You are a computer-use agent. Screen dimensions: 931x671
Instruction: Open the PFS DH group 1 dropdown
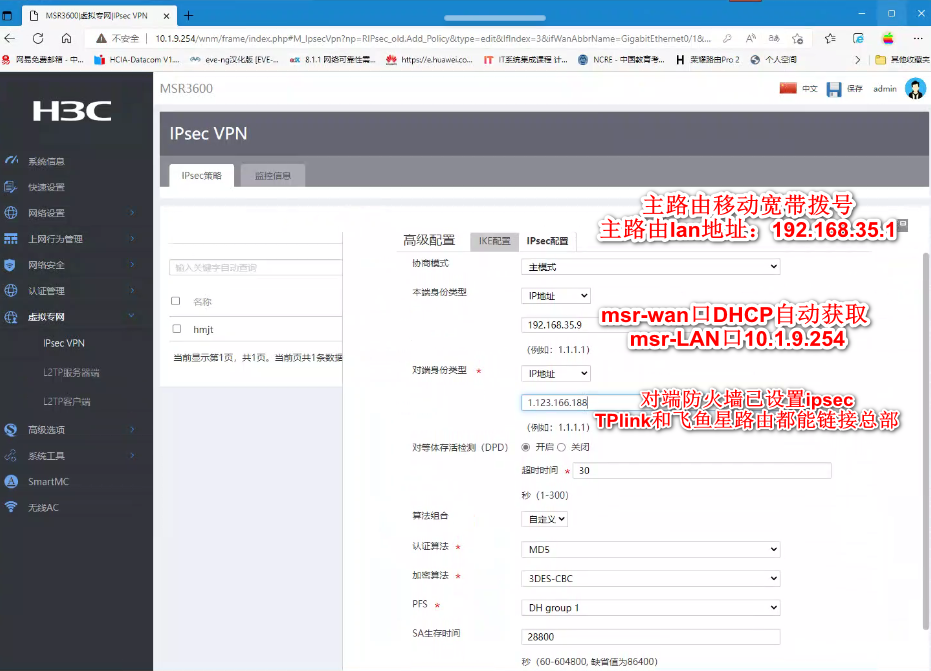point(651,607)
